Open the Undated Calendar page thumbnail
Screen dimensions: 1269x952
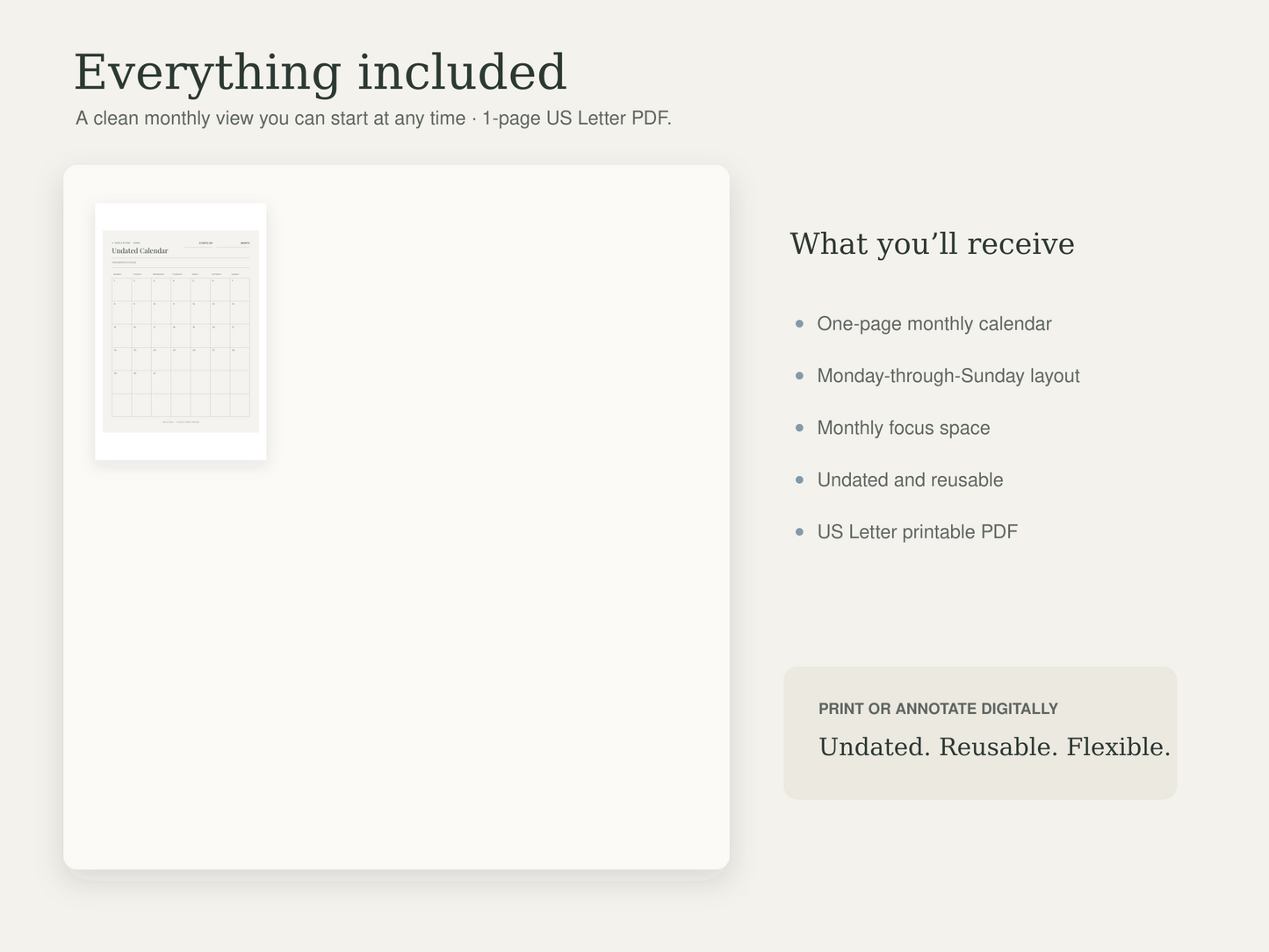(181, 331)
